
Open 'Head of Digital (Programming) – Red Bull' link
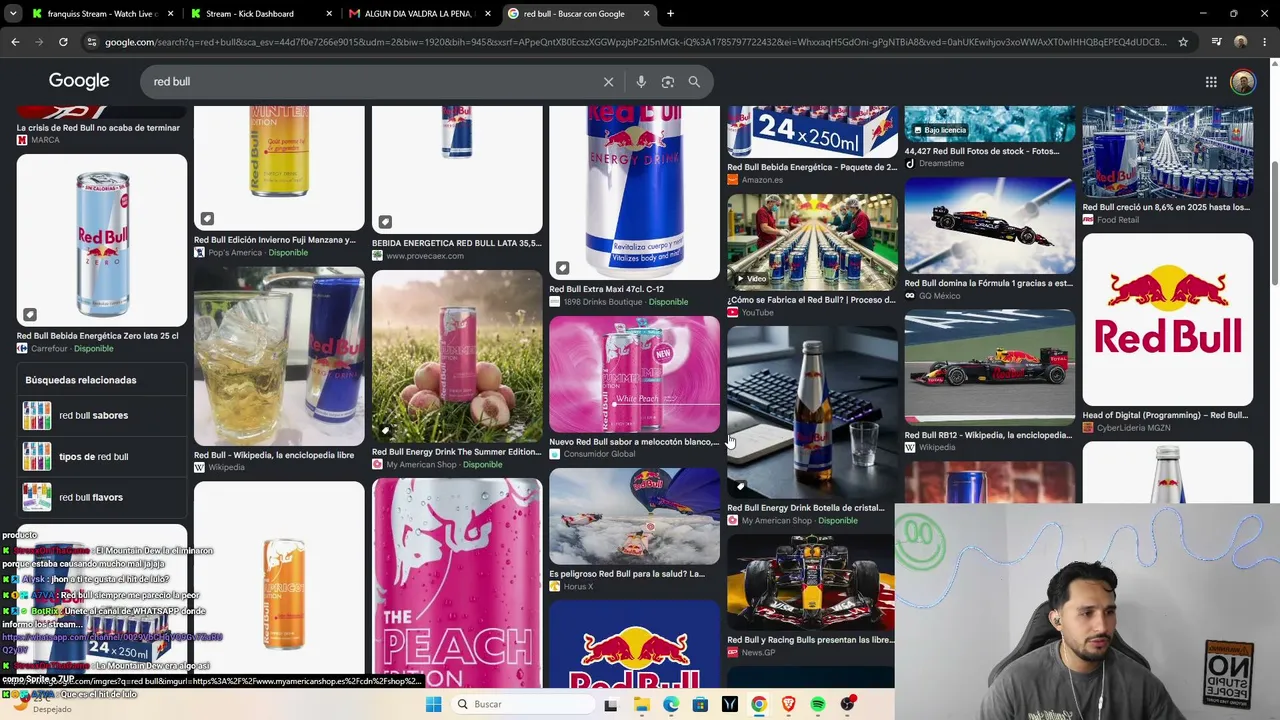[1166, 415]
